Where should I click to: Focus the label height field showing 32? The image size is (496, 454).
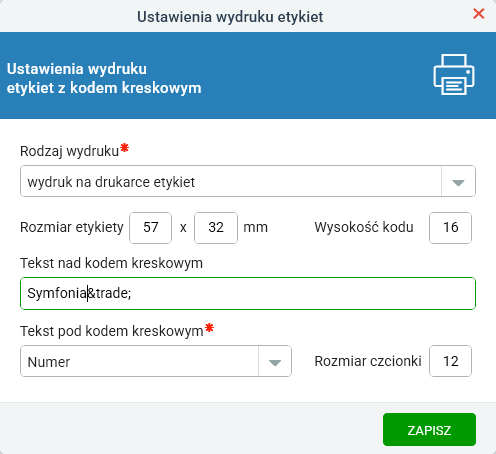coord(216,228)
